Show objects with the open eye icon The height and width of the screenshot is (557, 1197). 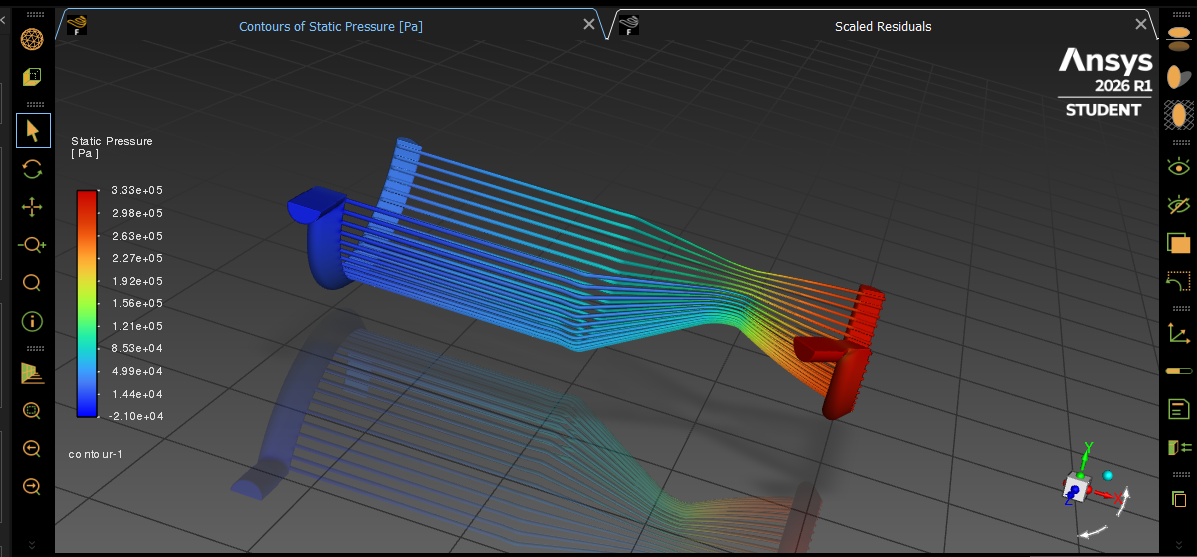[1179, 166]
